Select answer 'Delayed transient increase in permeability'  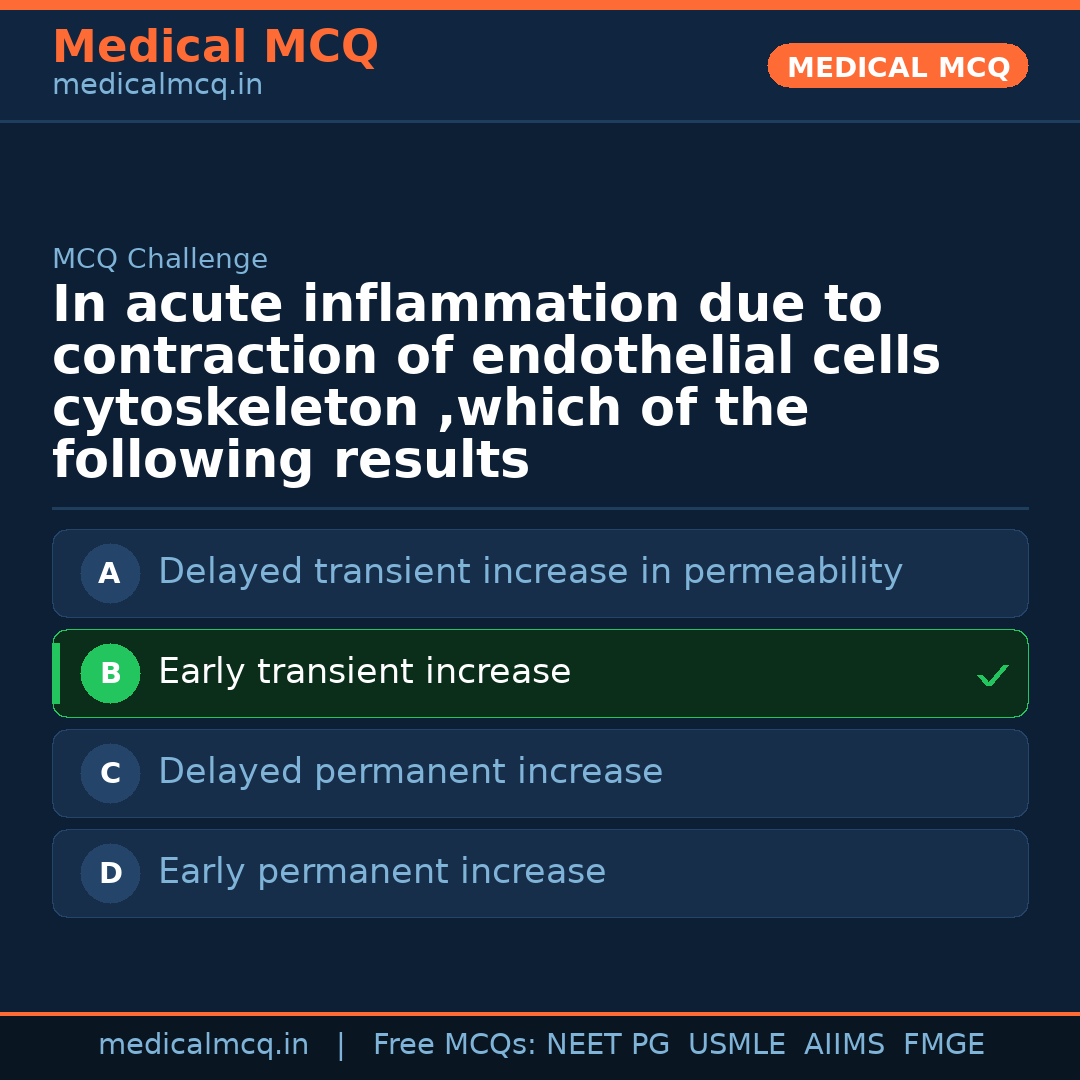[530, 572]
